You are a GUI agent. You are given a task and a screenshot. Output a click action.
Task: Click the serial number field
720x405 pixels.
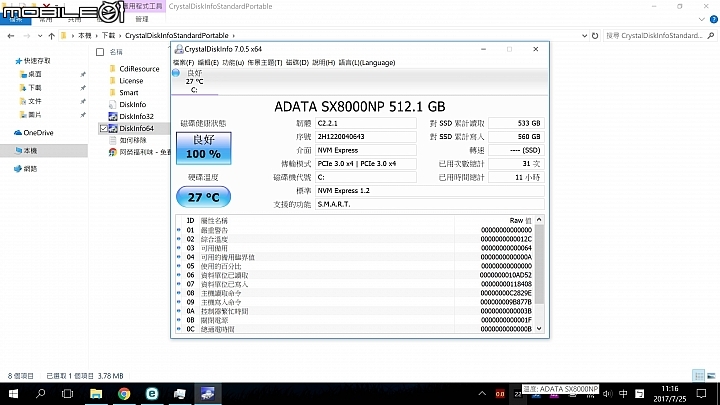click(366, 137)
